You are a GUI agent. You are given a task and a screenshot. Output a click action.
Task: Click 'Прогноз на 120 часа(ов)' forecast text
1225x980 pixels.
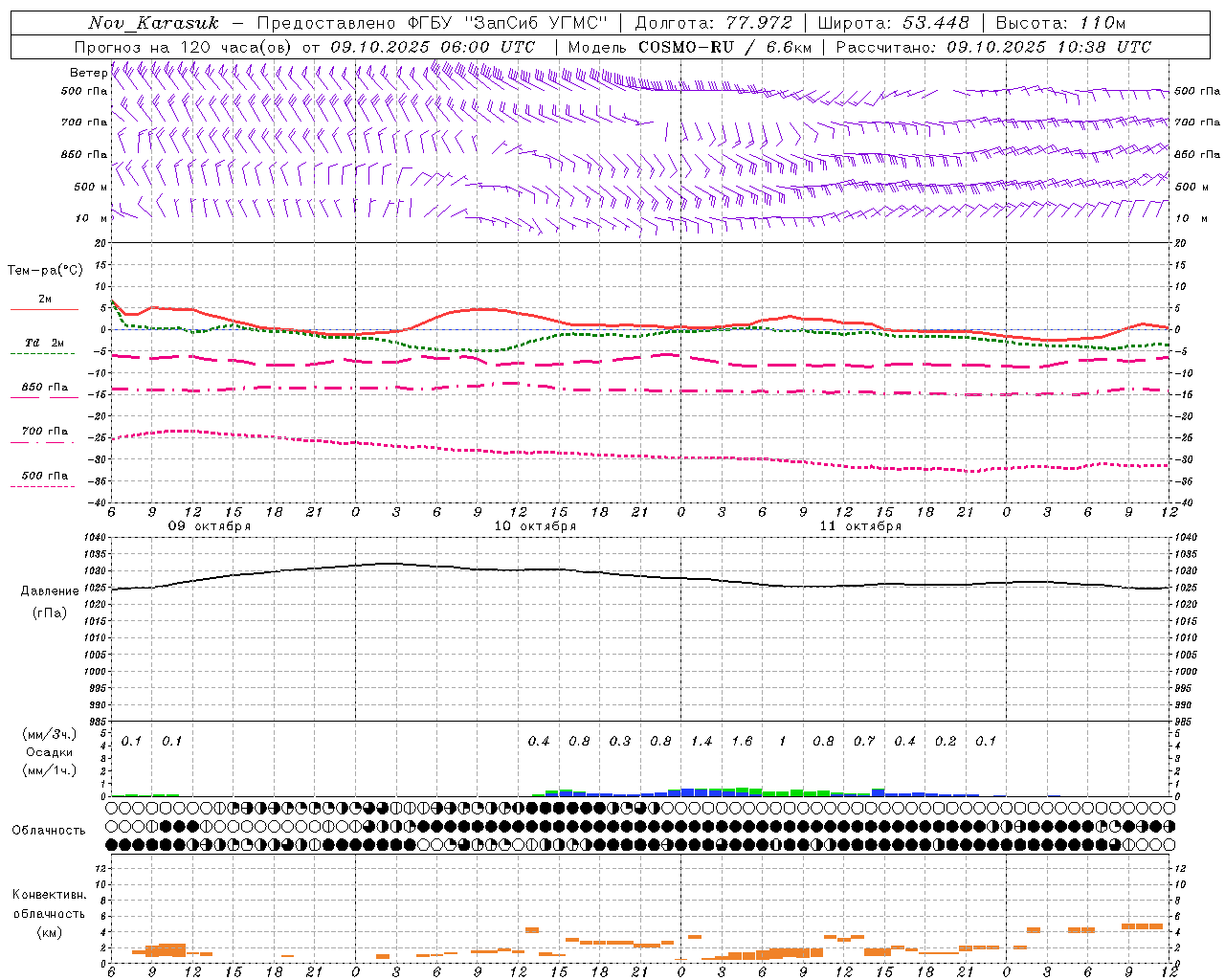tap(184, 47)
